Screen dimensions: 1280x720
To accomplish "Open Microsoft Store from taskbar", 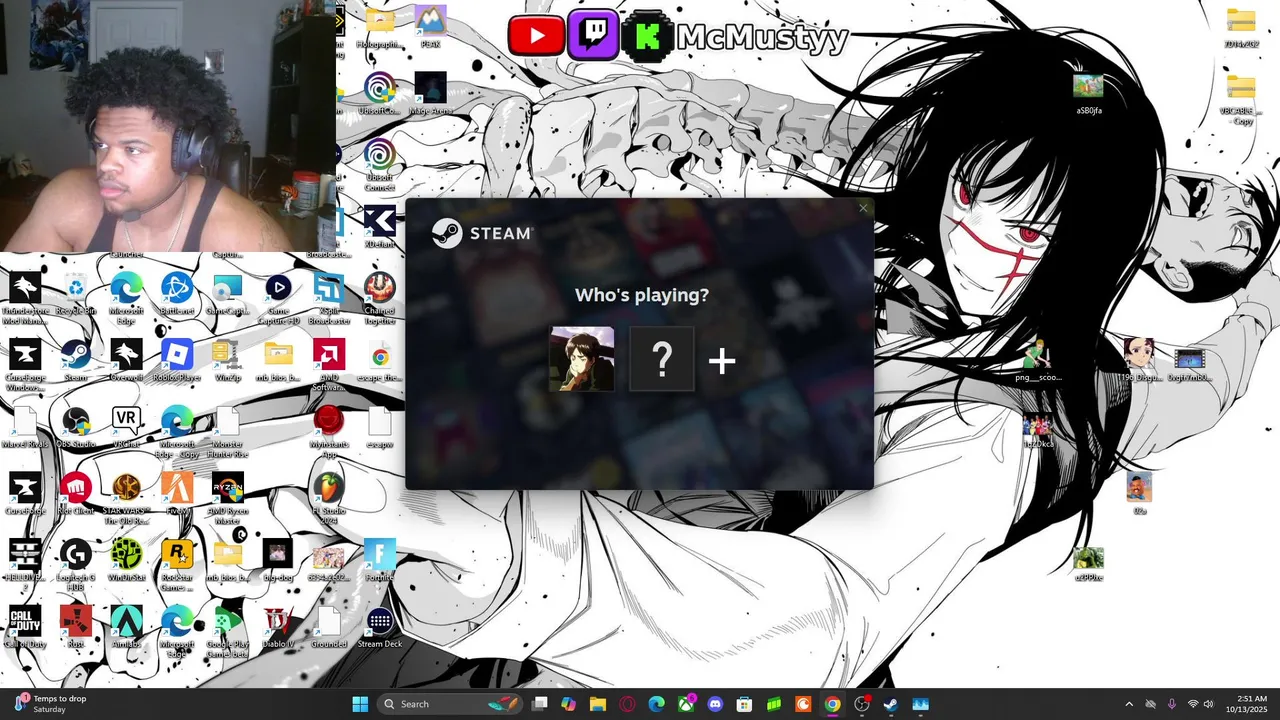I will coord(744,704).
